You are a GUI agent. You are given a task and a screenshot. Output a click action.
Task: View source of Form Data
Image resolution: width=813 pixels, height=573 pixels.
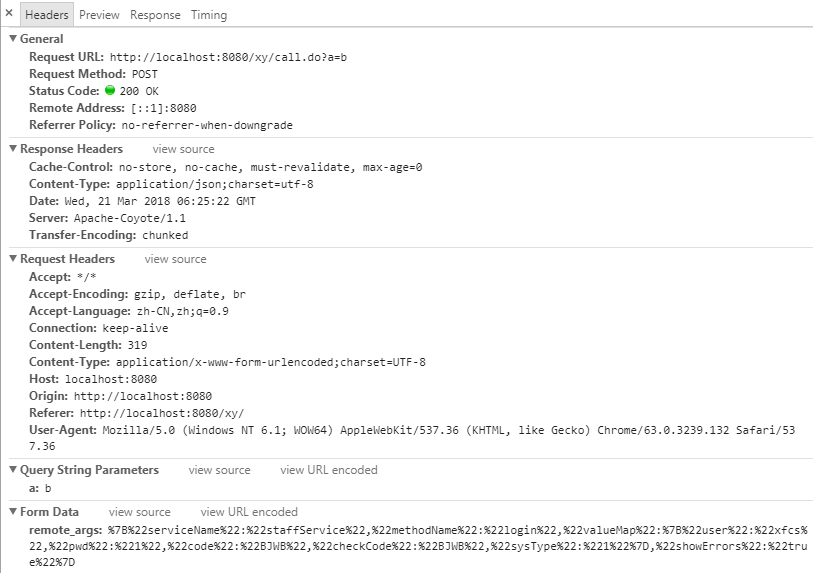coord(139,512)
